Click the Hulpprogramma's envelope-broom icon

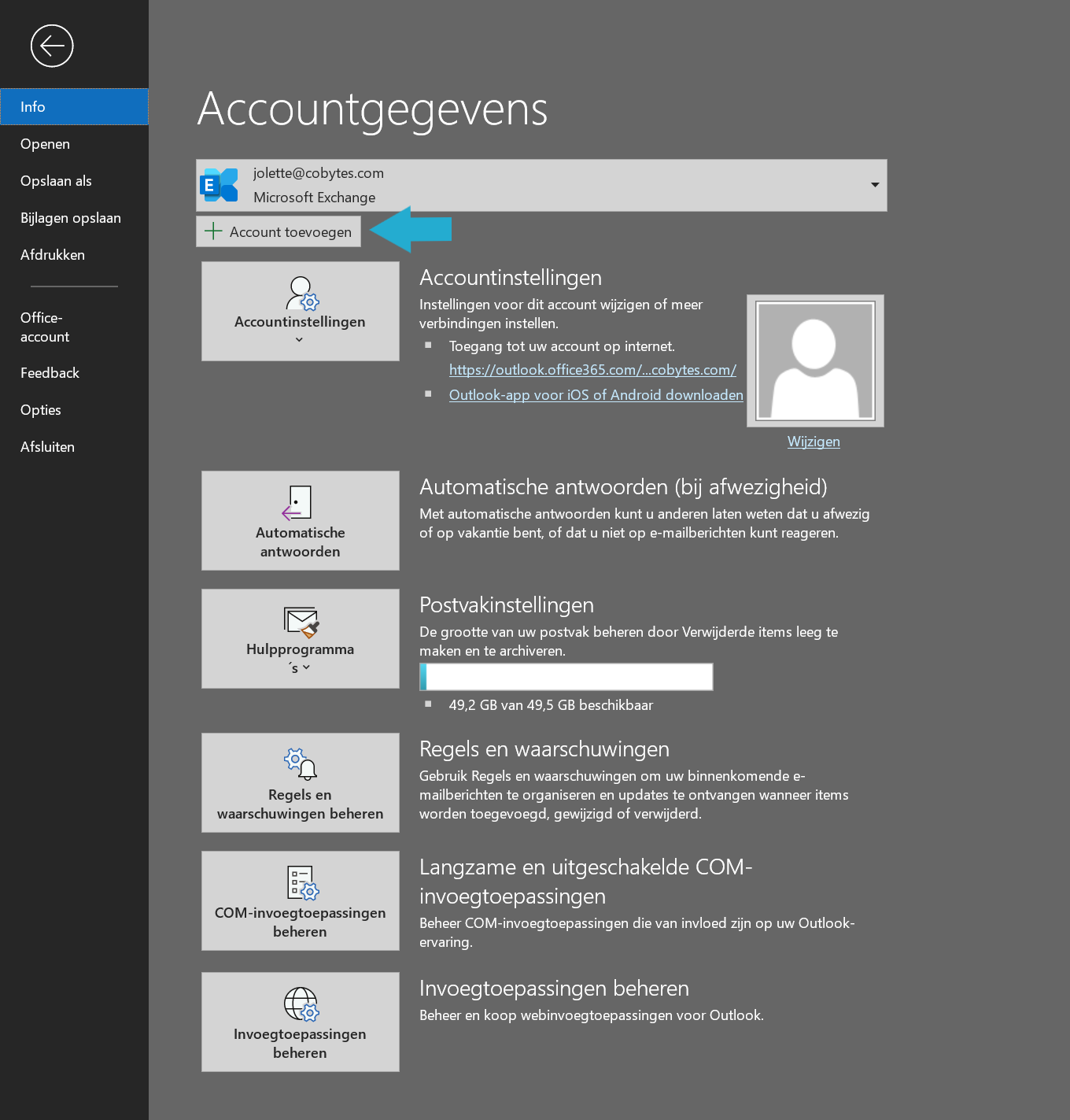pos(301,622)
